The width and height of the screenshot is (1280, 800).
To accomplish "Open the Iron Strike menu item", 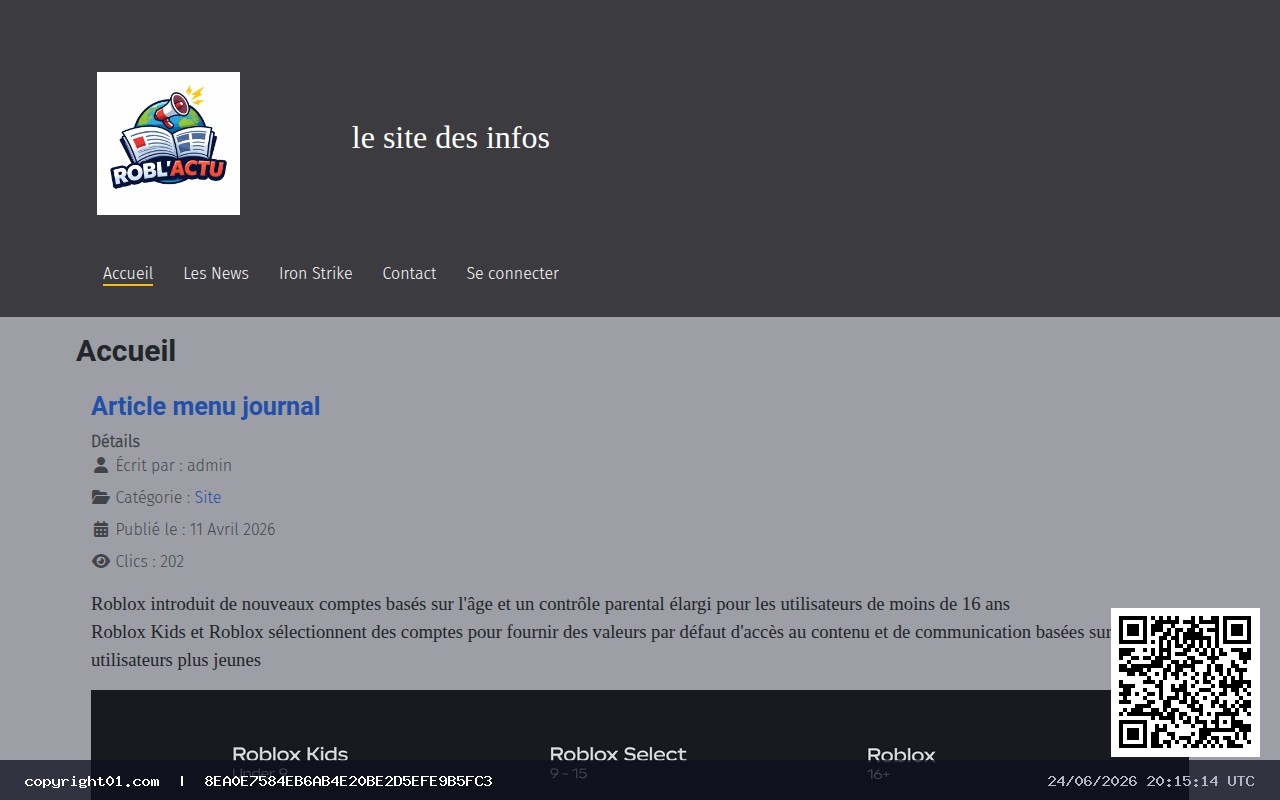I will click(x=316, y=273).
